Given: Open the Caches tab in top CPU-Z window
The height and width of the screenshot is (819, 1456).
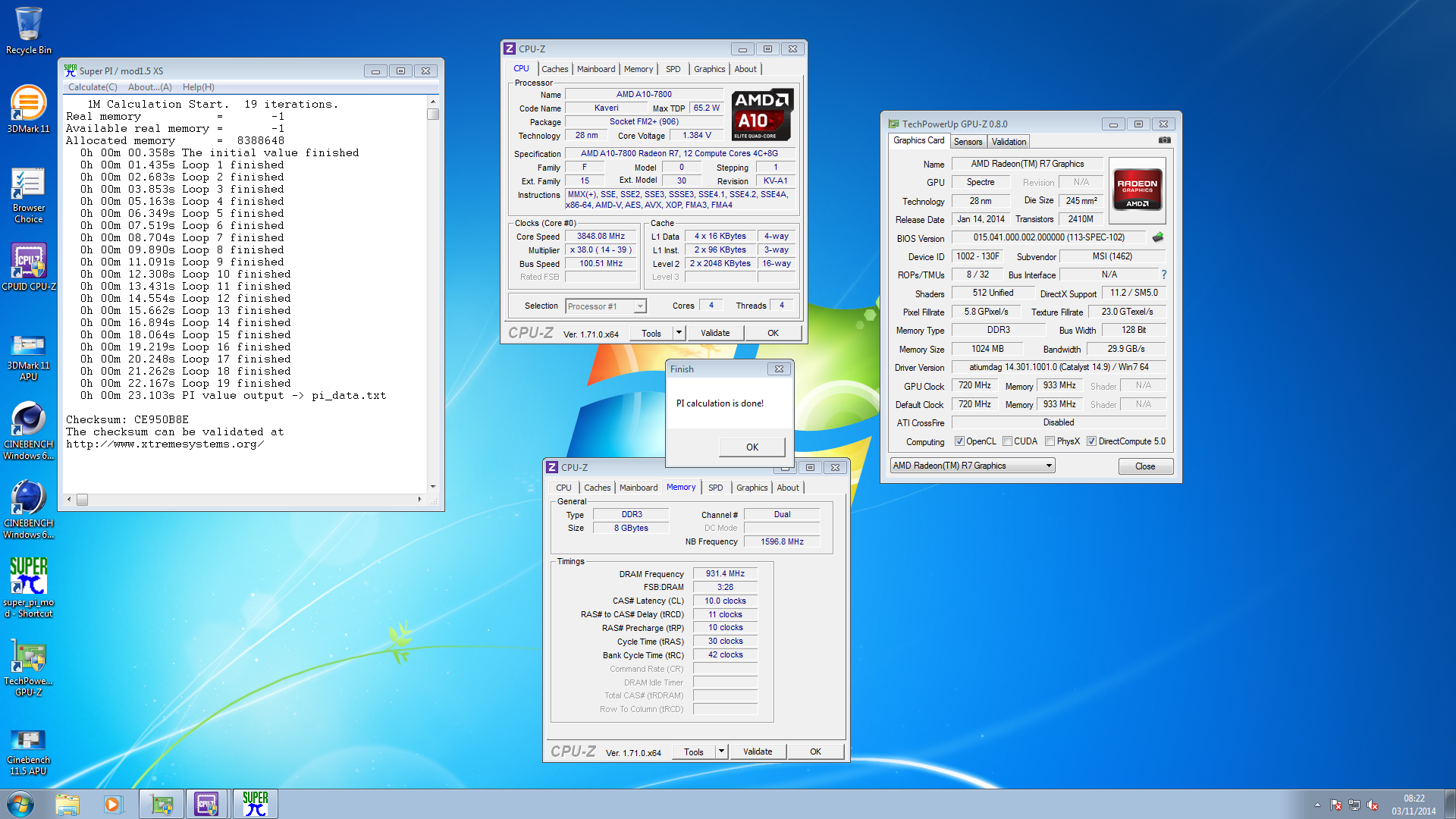Looking at the screenshot, I should point(554,69).
